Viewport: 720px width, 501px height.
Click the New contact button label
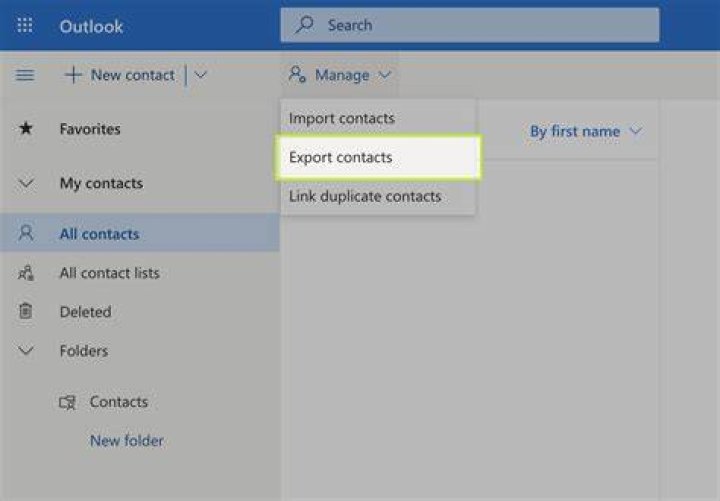coord(133,75)
